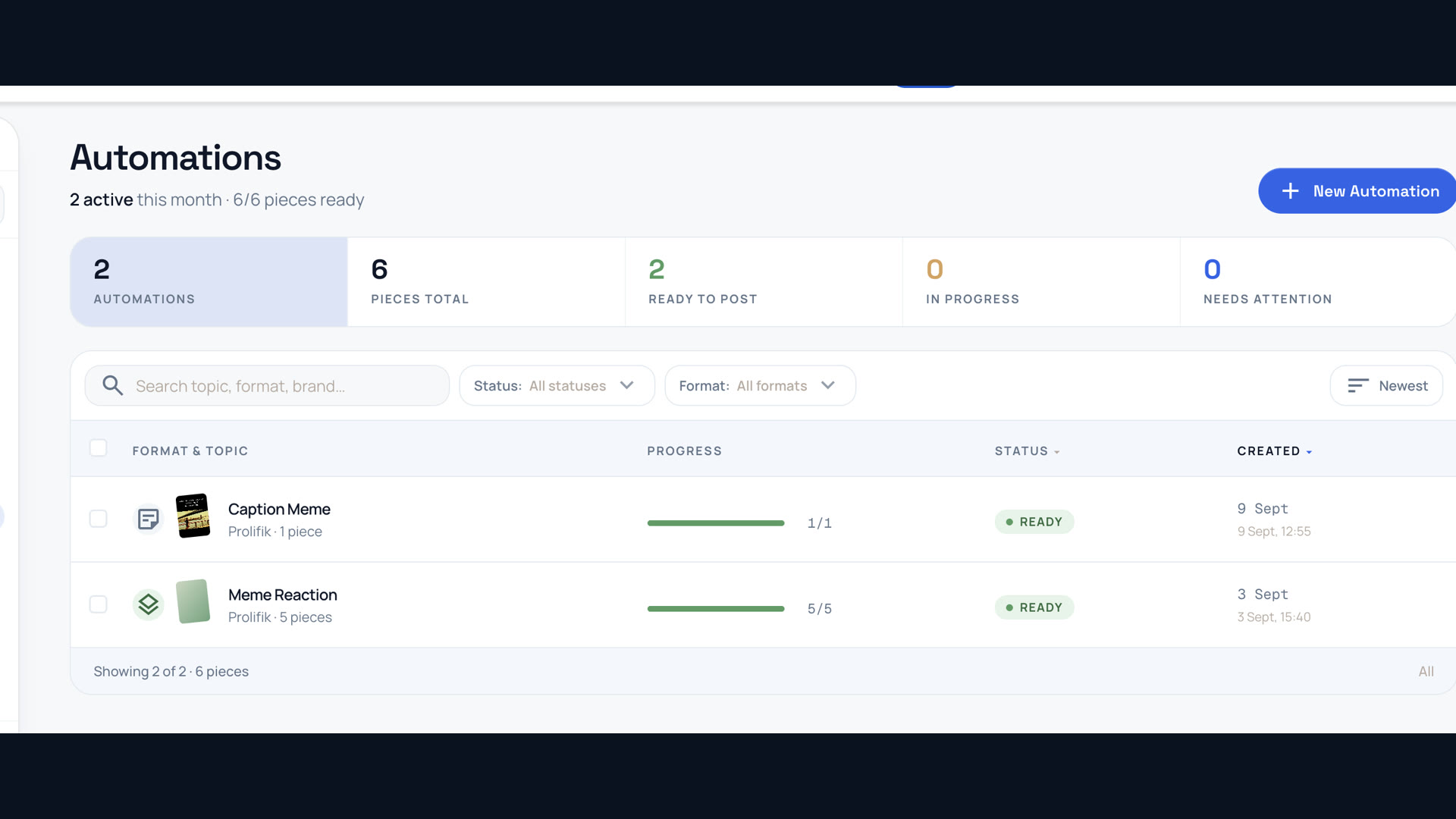1456x819 pixels.
Task: Open the Caption Meme thumbnail
Action: [x=193, y=516]
